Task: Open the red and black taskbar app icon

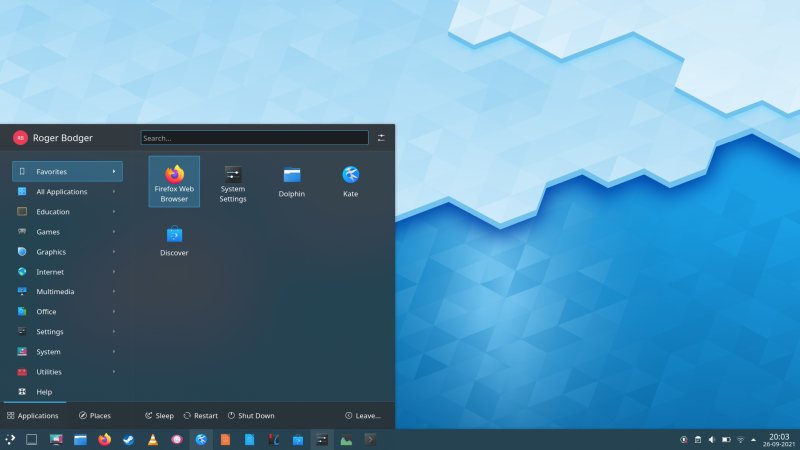Action: click(273, 439)
